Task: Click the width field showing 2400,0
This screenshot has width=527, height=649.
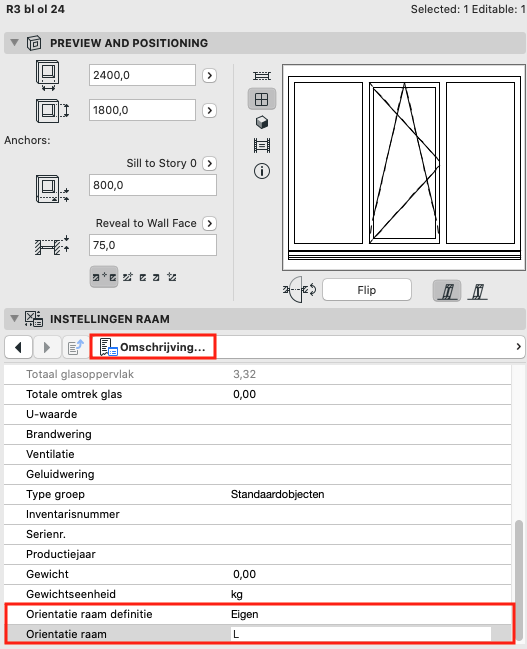Action: click(x=142, y=75)
